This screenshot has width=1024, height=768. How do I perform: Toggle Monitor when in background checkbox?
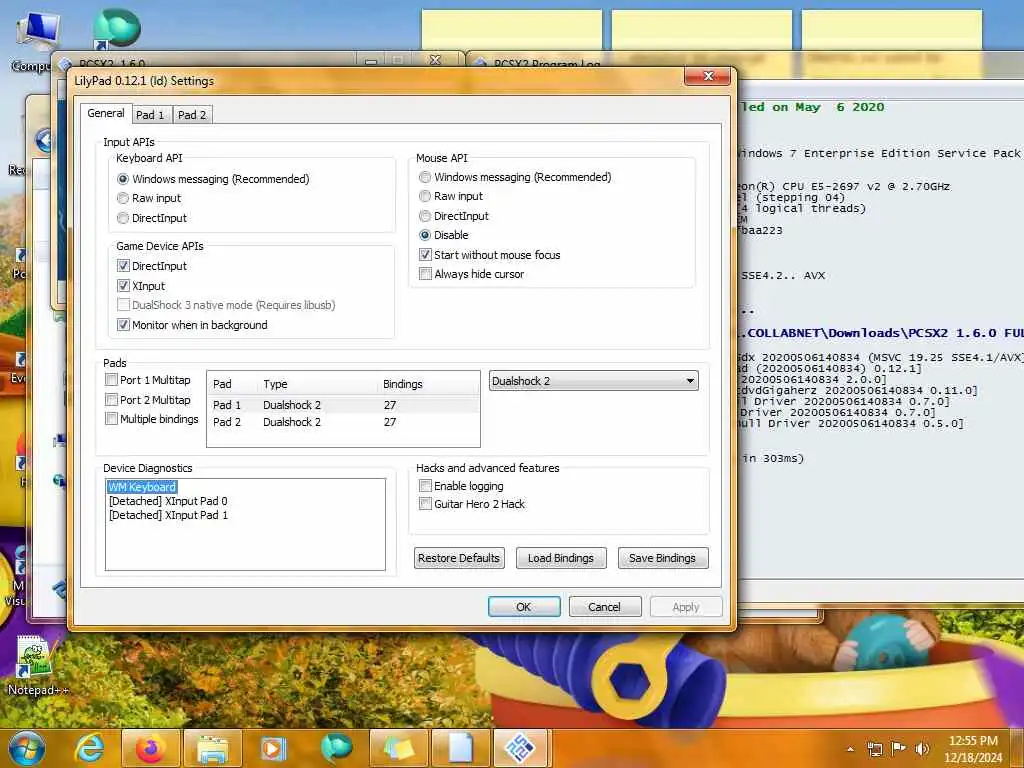click(x=193, y=325)
